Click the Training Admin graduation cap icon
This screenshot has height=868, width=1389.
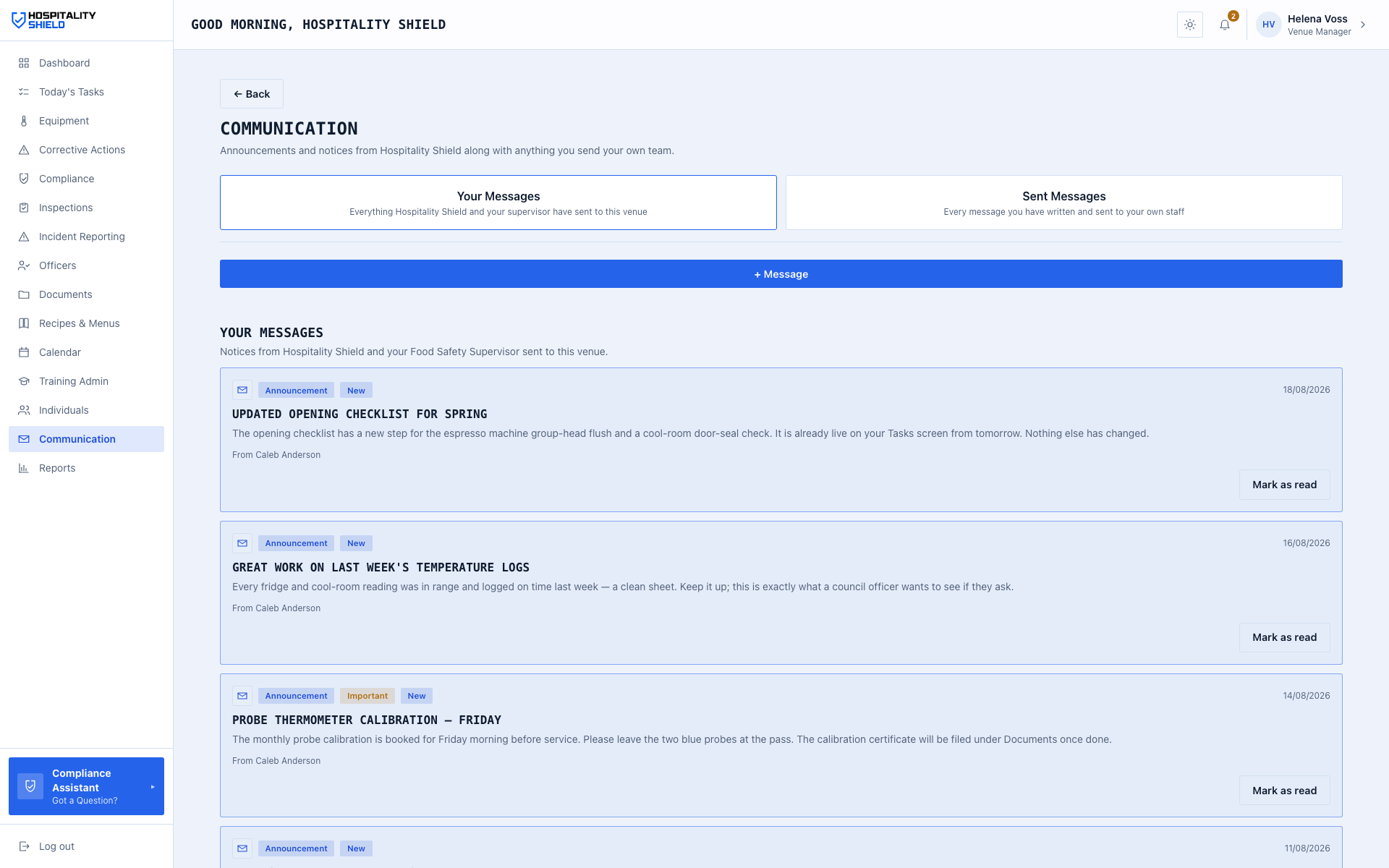click(24, 381)
